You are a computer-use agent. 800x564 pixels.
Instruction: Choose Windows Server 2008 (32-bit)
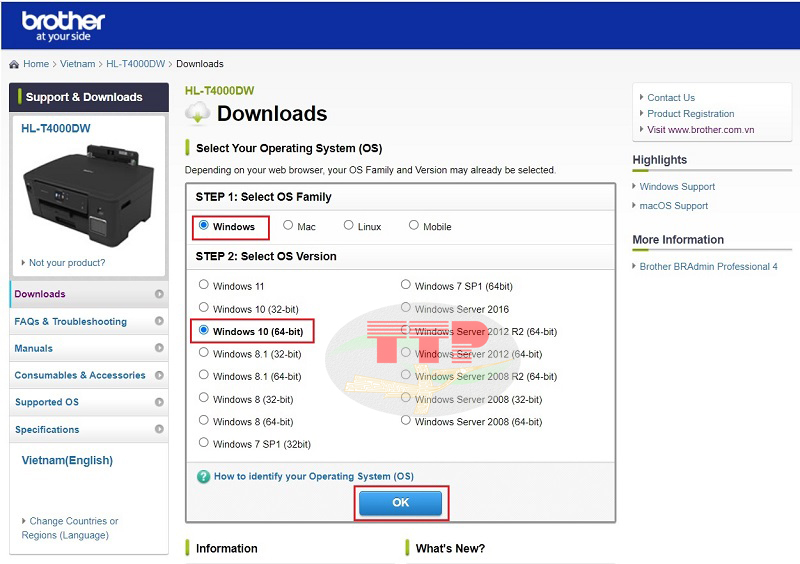tap(406, 397)
